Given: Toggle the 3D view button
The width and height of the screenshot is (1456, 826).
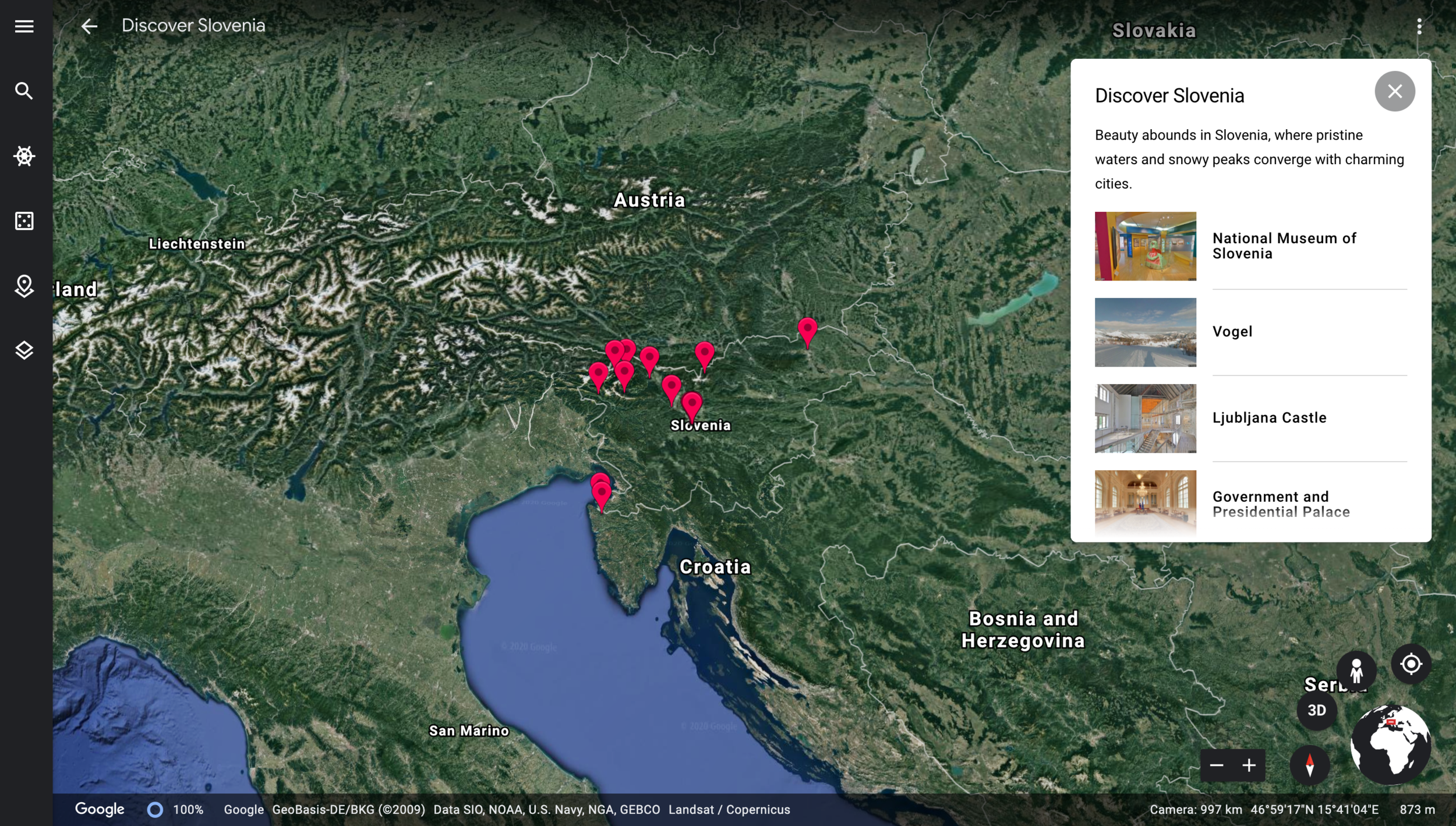Looking at the screenshot, I should coord(1316,710).
